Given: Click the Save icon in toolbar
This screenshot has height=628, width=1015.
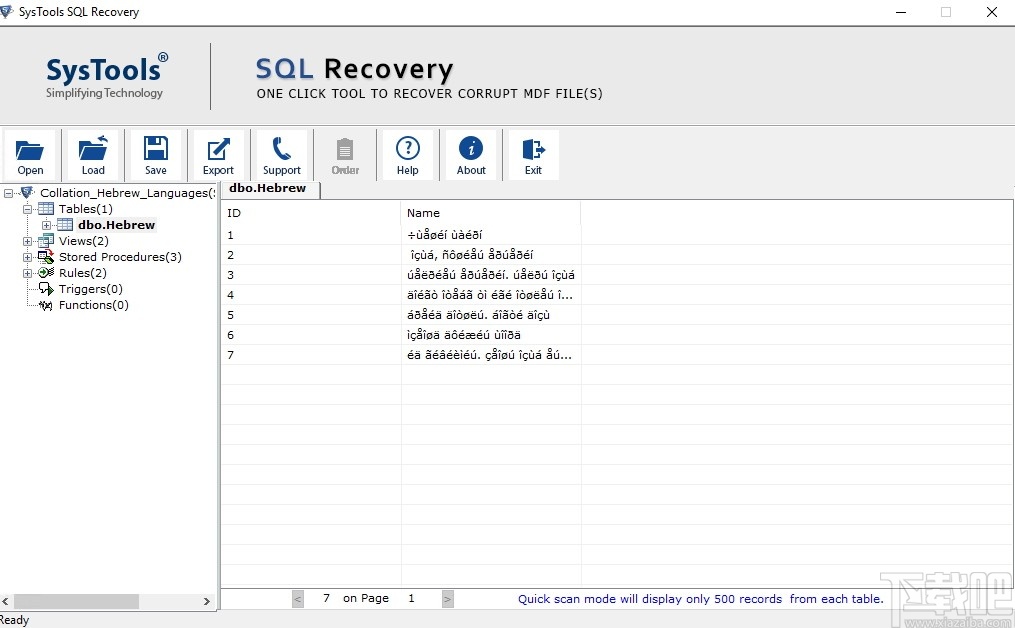Looking at the screenshot, I should [x=156, y=154].
